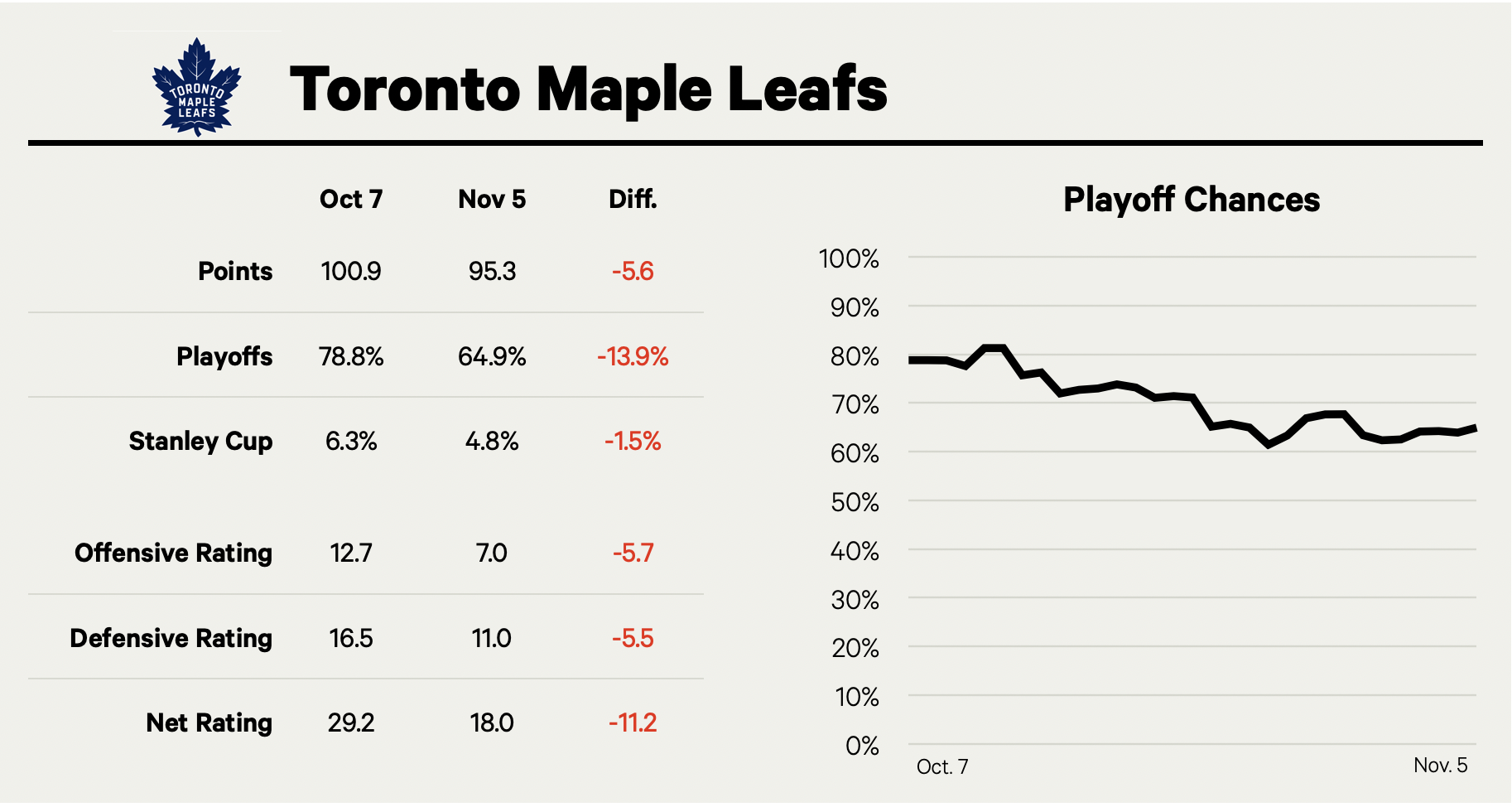Click the Points row label

(235, 272)
